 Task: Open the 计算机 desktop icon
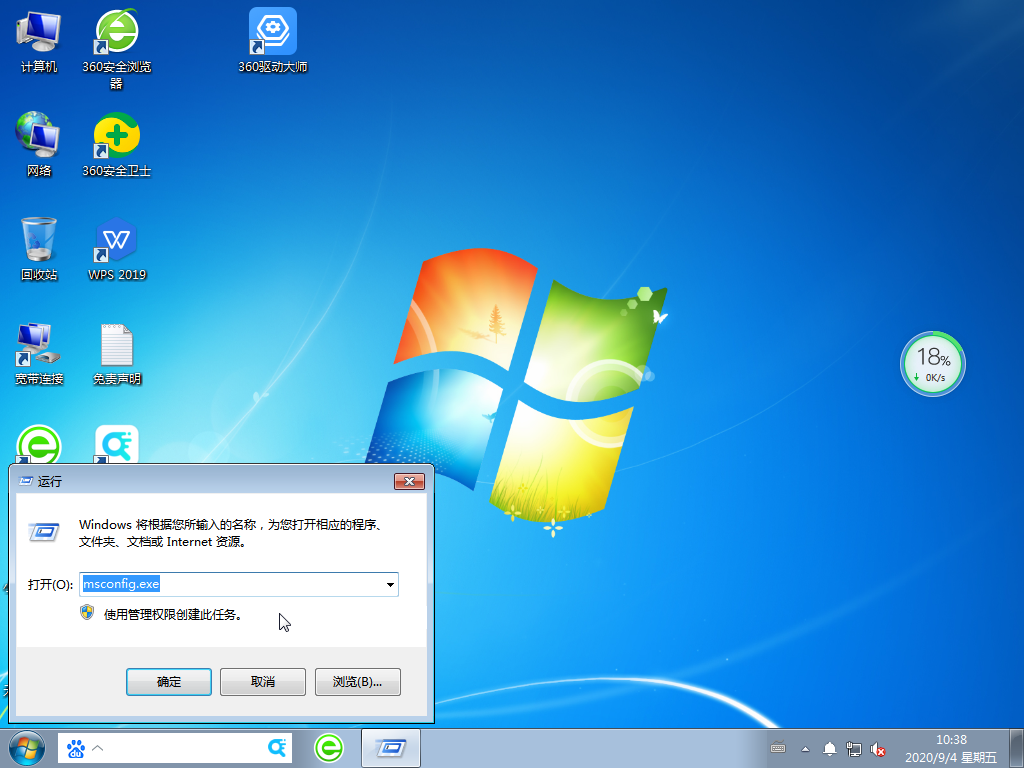point(39,40)
